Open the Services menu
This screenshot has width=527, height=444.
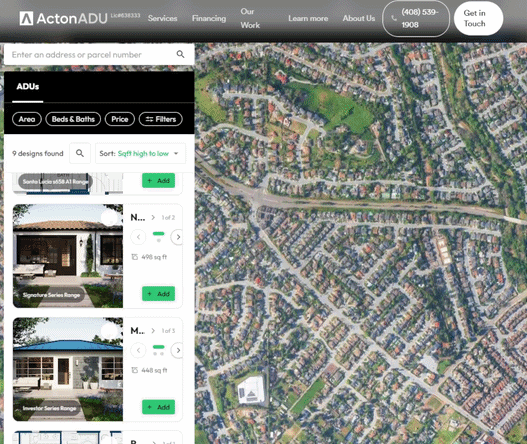coord(162,18)
